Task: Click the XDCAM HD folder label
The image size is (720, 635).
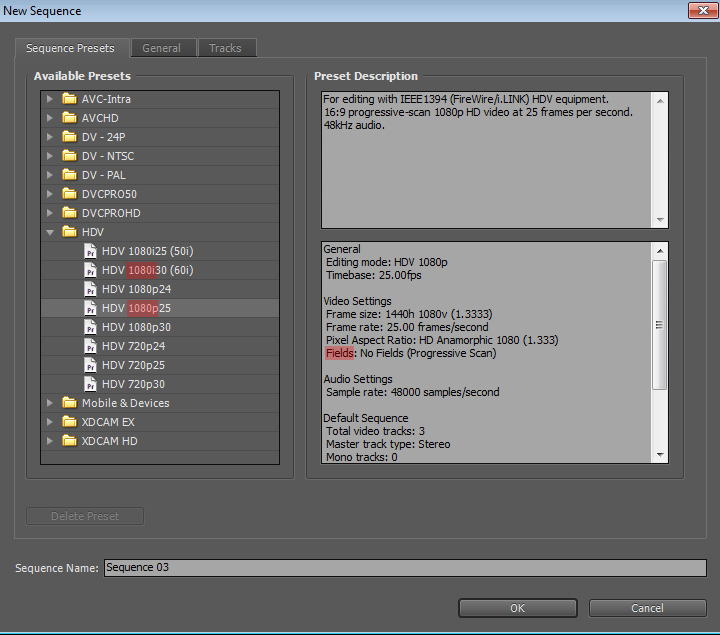Action: pos(109,441)
